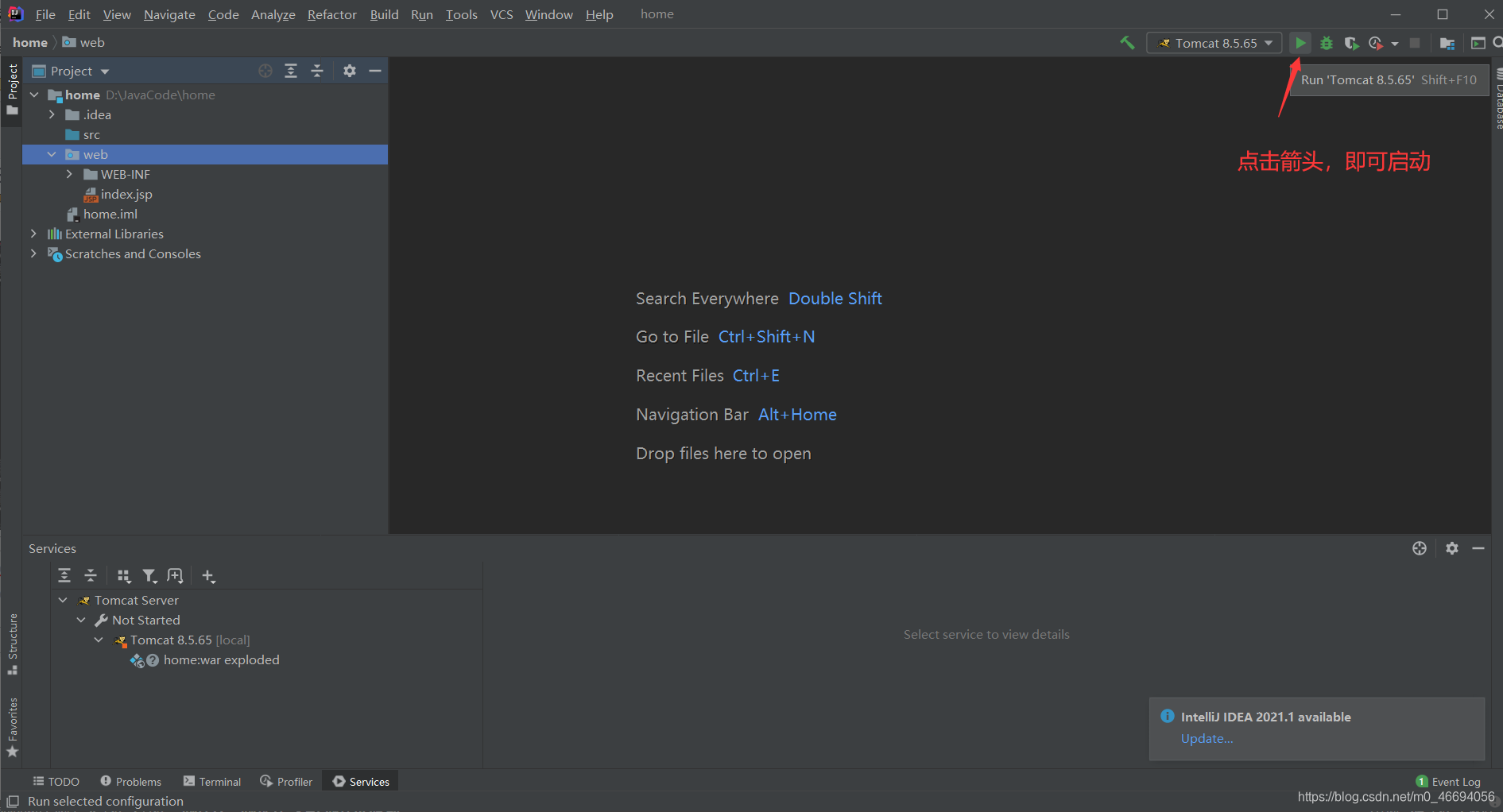The height and width of the screenshot is (812, 1503).
Task: Open Project panel gear options
Action: pyautogui.click(x=350, y=71)
